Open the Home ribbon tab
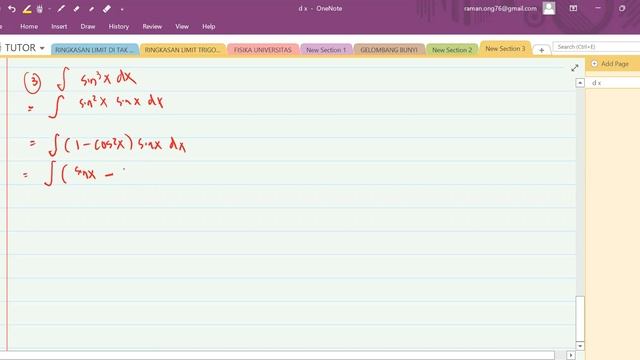 pos(29,27)
